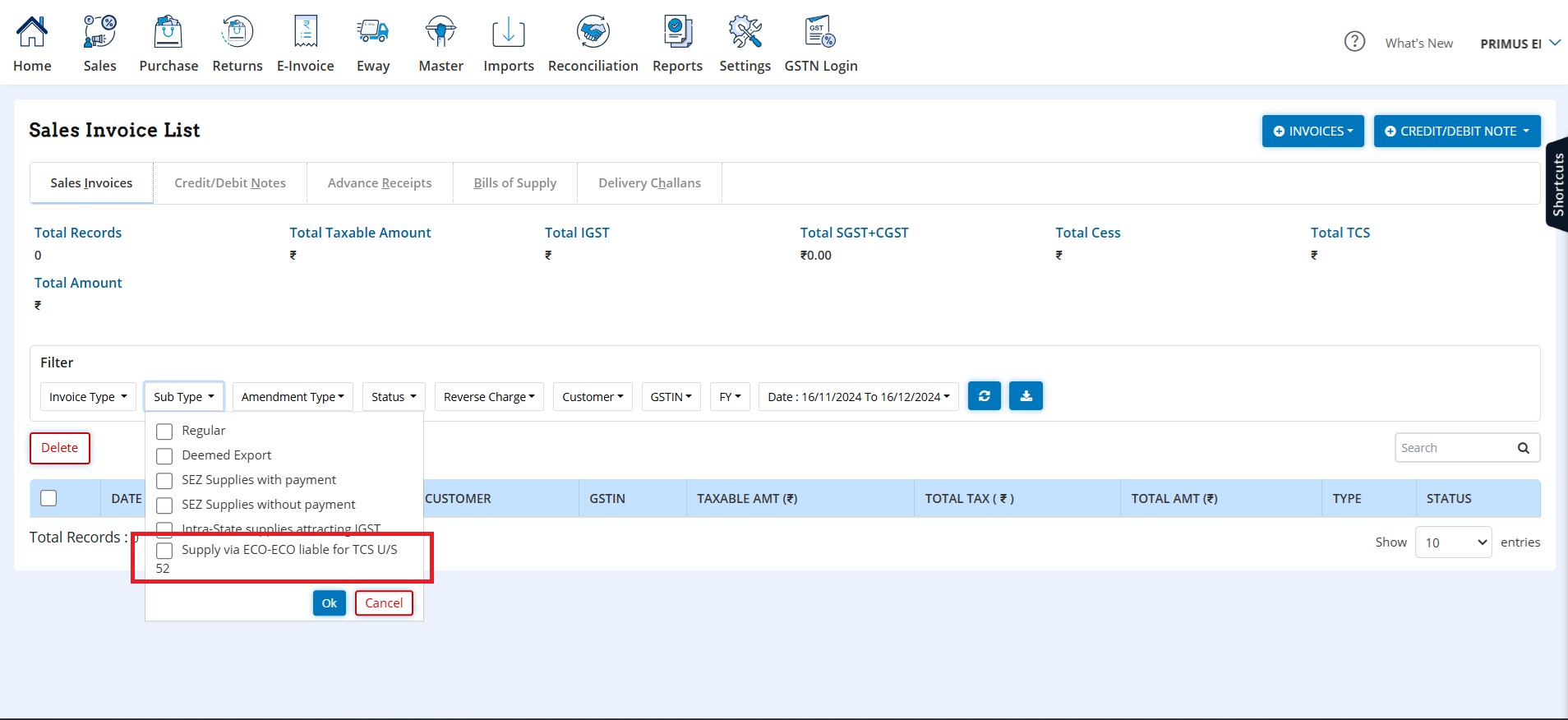The height and width of the screenshot is (720, 1568).
Task: Click the search magnifier icon
Action: pos(1523,448)
